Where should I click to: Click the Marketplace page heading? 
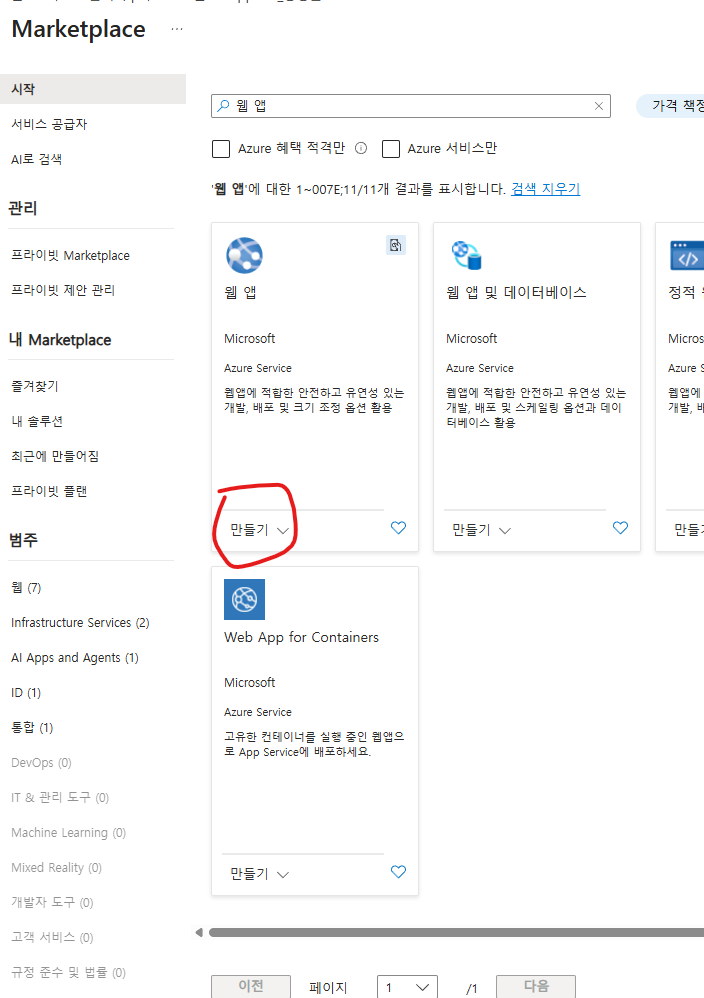pos(78,29)
